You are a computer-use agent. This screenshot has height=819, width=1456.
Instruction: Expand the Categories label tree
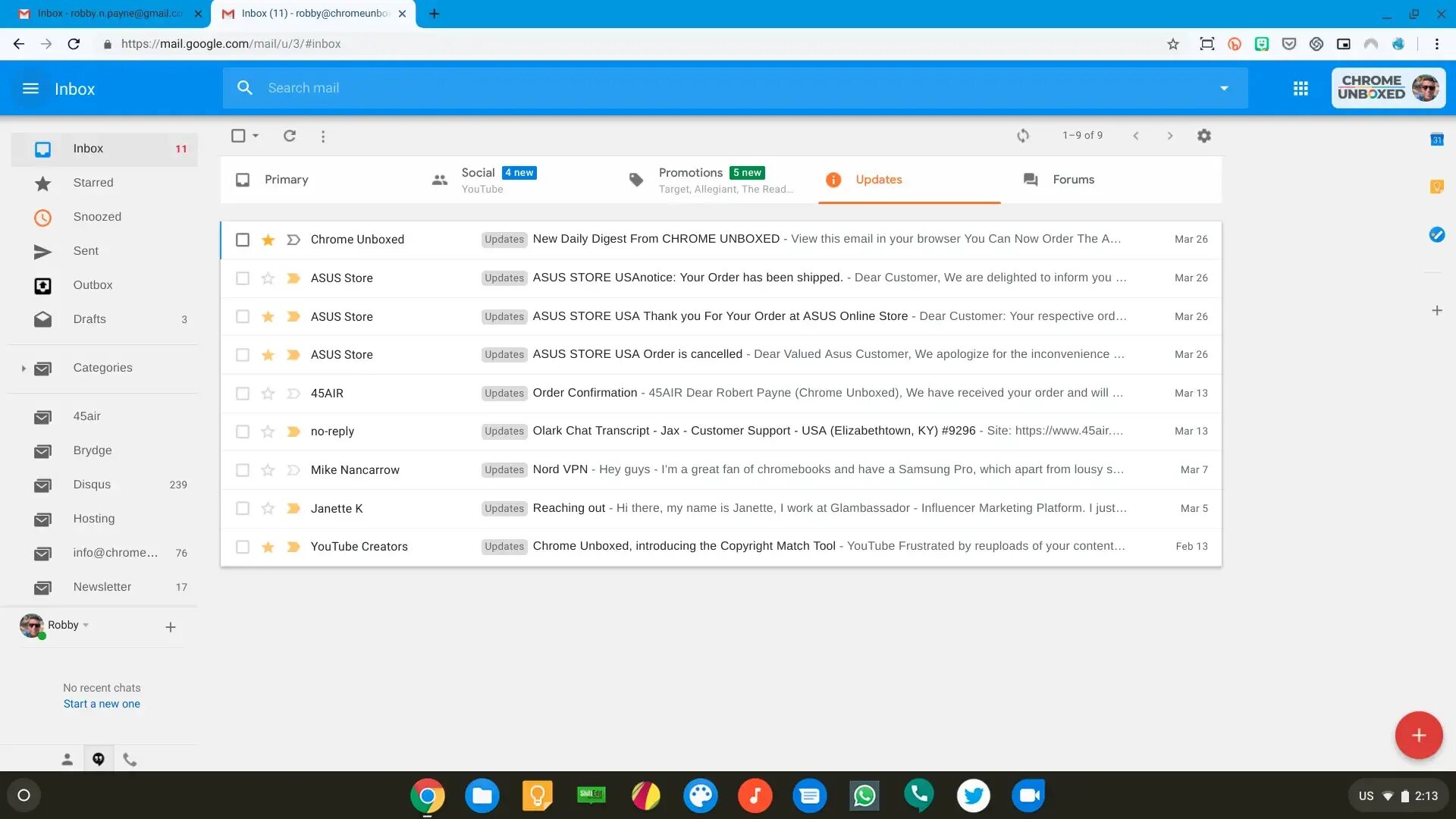point(24,369)
